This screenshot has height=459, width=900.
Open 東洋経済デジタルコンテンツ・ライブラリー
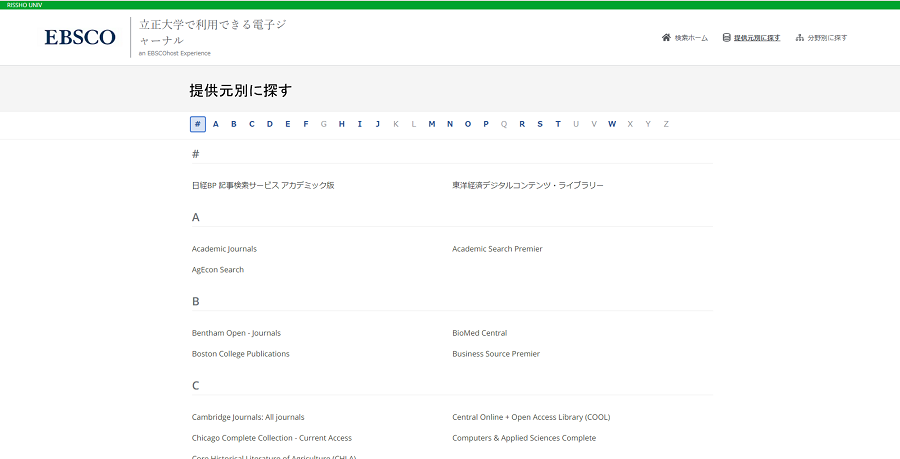[528, 186]
